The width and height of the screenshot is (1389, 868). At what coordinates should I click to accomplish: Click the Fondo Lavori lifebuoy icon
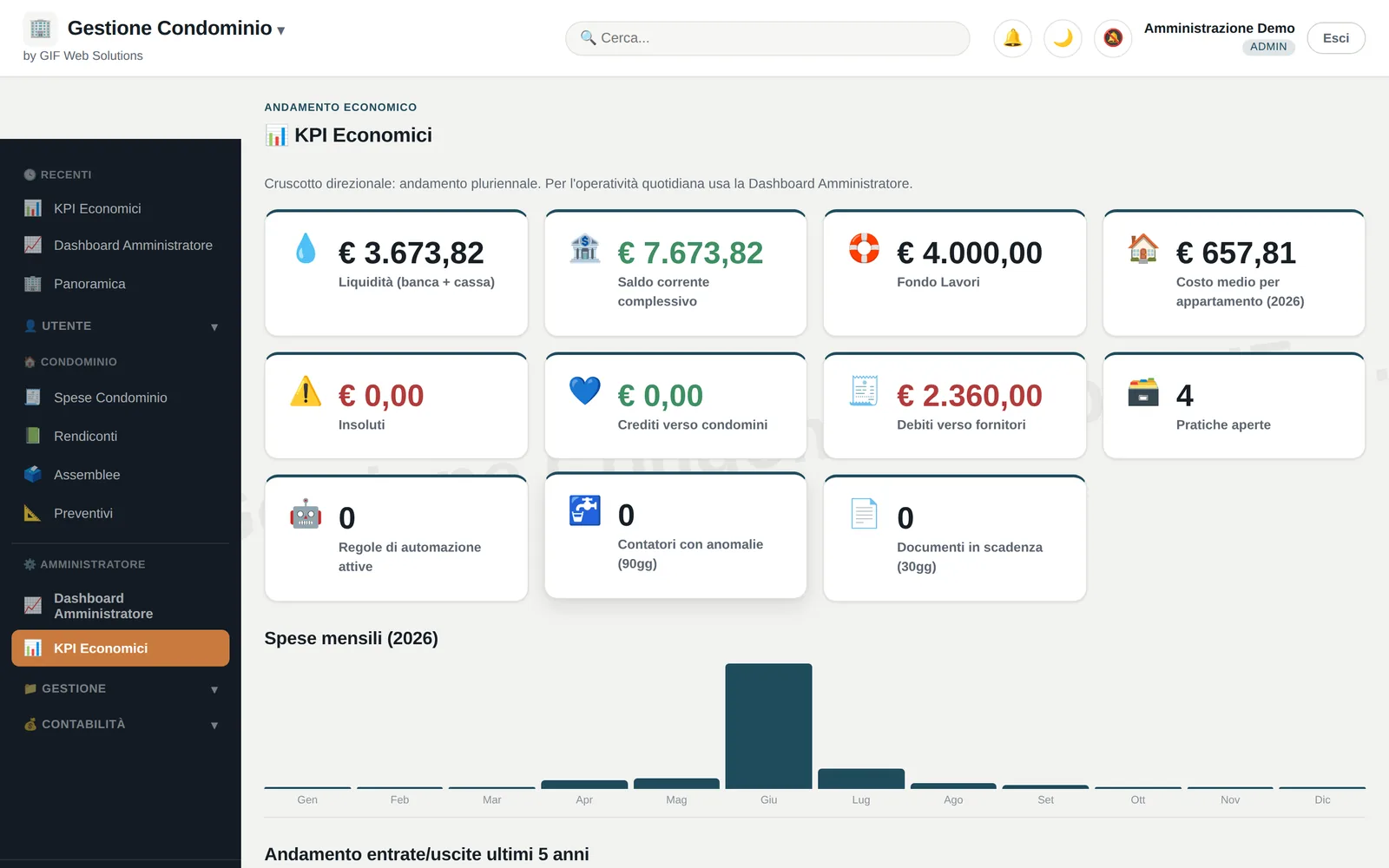(x=864, y=248)
